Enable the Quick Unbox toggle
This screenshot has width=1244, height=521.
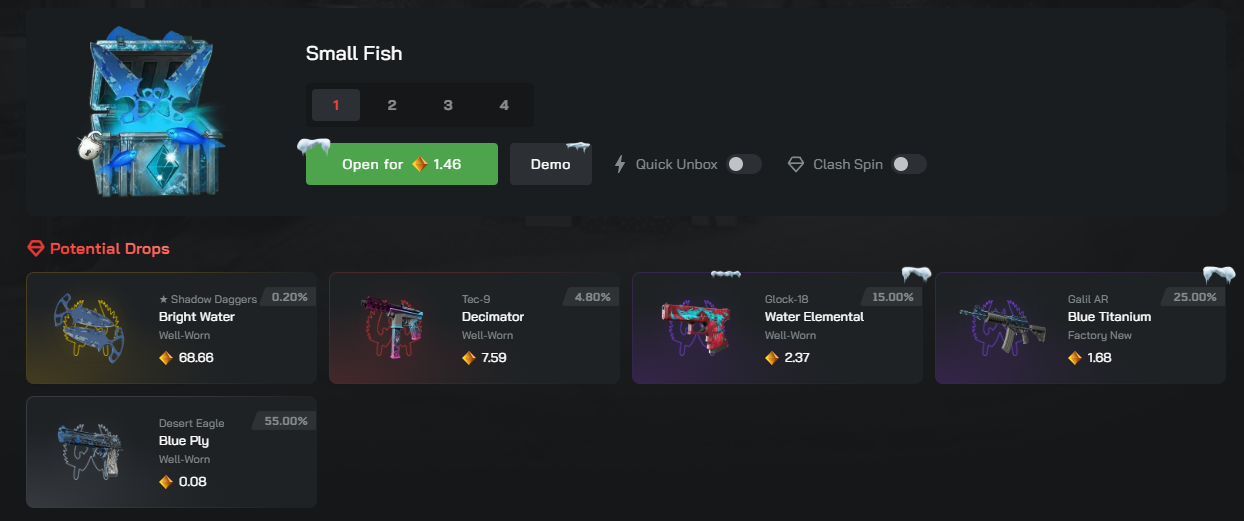tap(744, 164)
